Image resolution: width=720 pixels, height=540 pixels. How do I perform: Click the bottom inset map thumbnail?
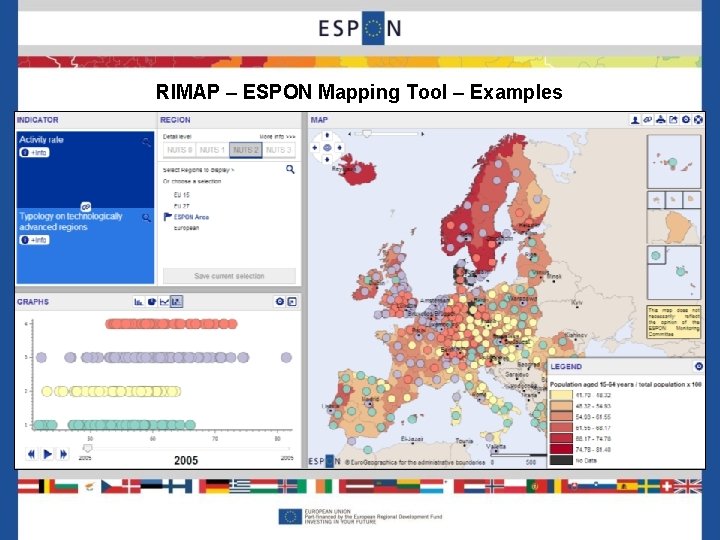(x=674, y=273)
